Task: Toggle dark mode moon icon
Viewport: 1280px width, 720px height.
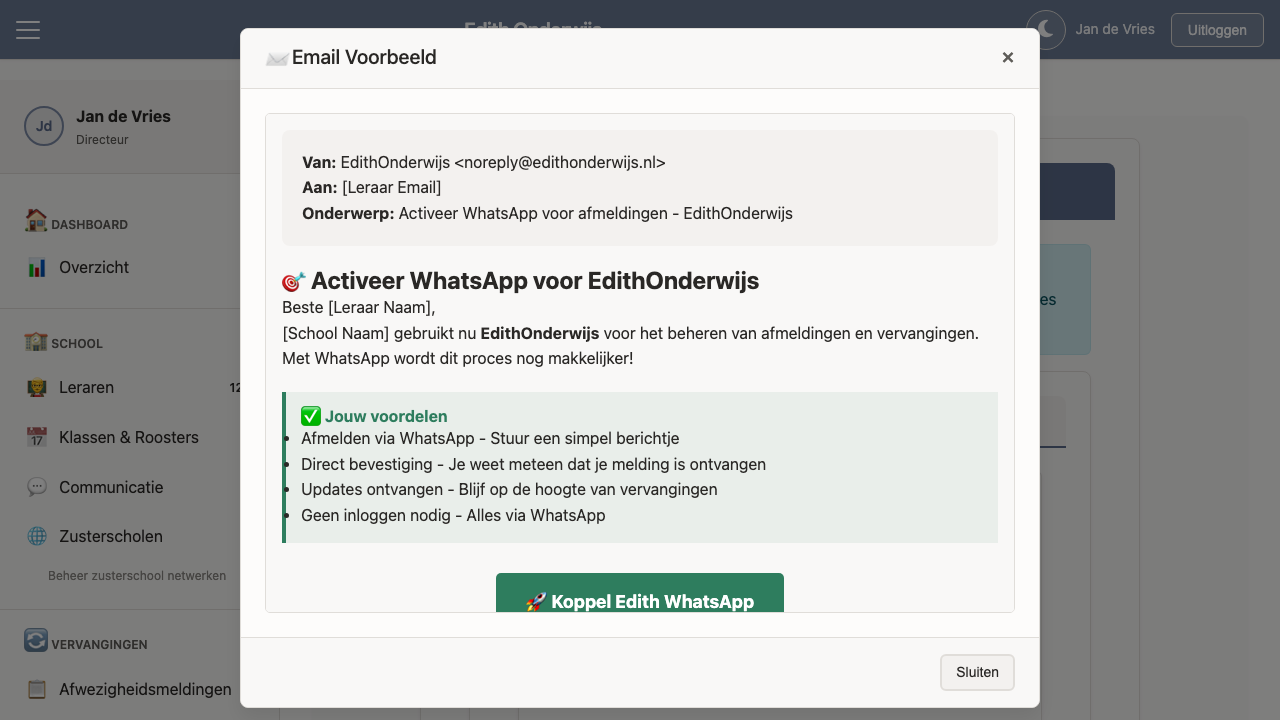Action: 1046,29
